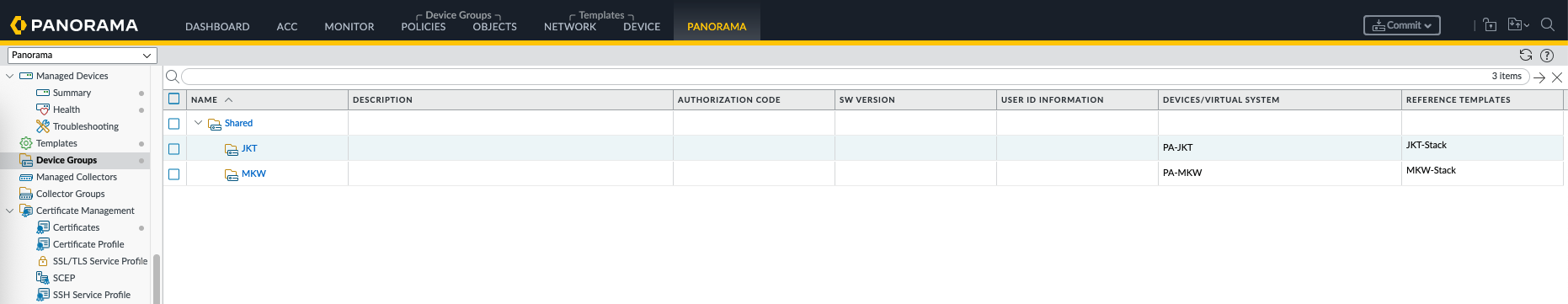
Task: Switch to the Device tab
Action: click(x=642, y=27)
